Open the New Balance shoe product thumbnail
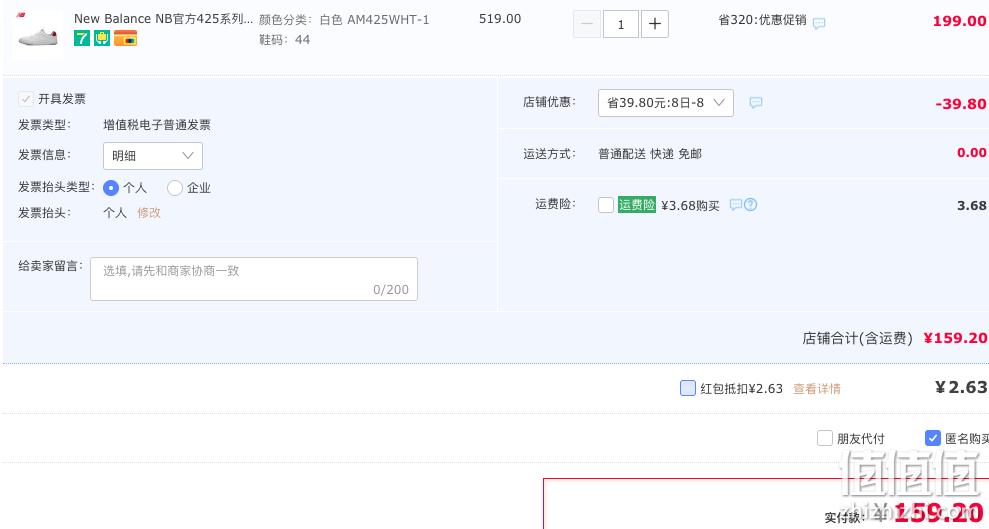 click(x=37, y=35)
